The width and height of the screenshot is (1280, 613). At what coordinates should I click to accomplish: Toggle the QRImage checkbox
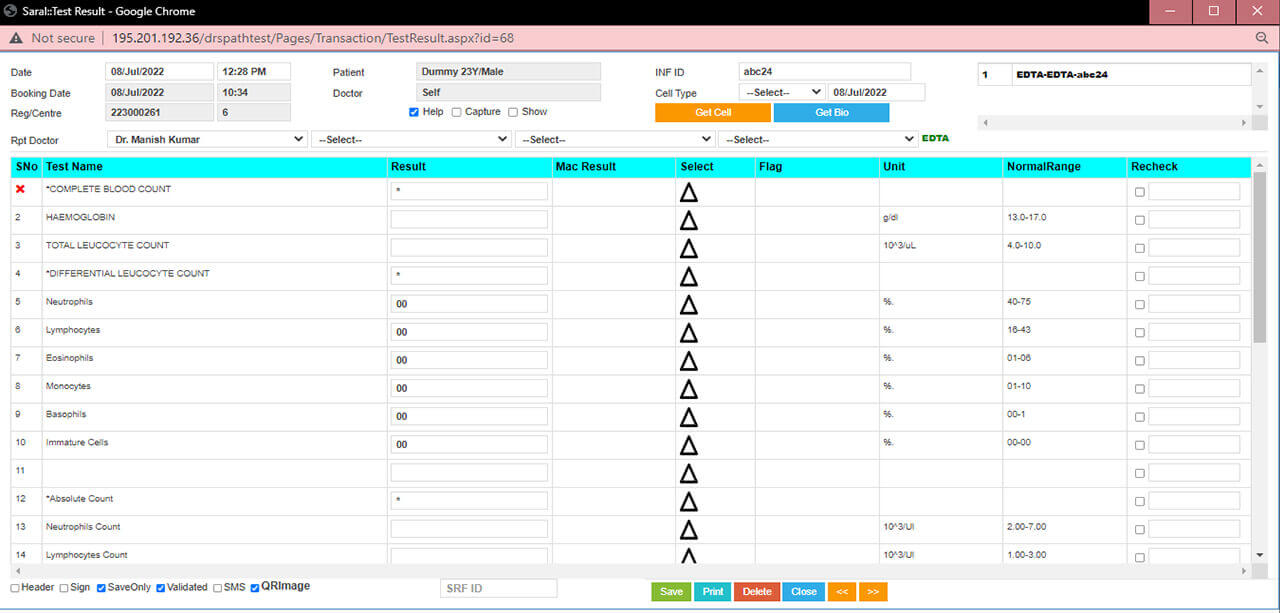pyautogui.click(x=255, y=588)
